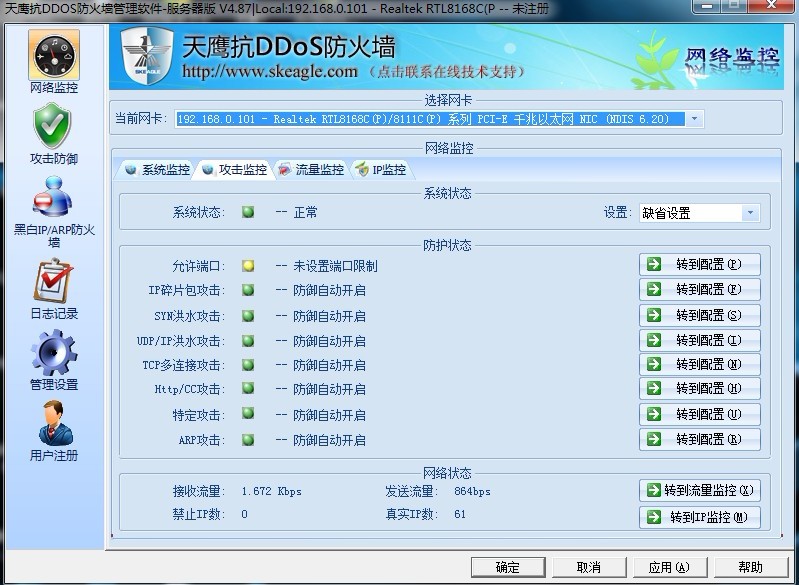Click the yellow 允许端口 status indicator

click(248, 265)
